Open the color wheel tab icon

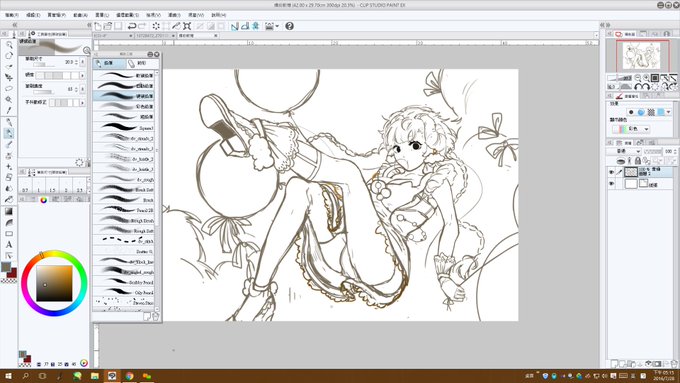43,200
